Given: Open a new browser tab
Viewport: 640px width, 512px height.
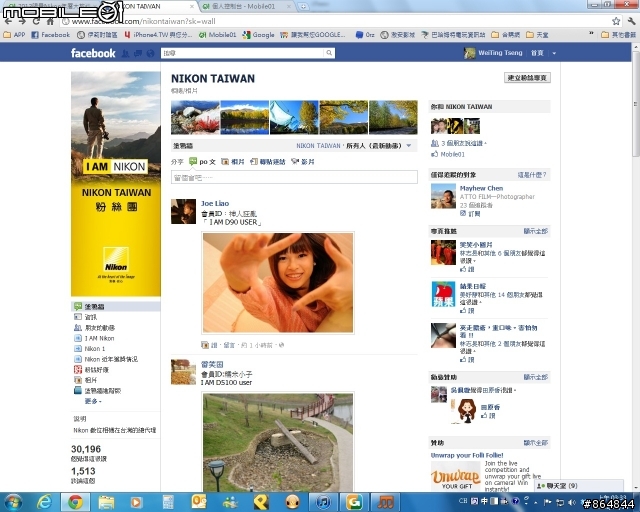Looking at the screenshot, I should pyautogui.click(x=303, y=7).
